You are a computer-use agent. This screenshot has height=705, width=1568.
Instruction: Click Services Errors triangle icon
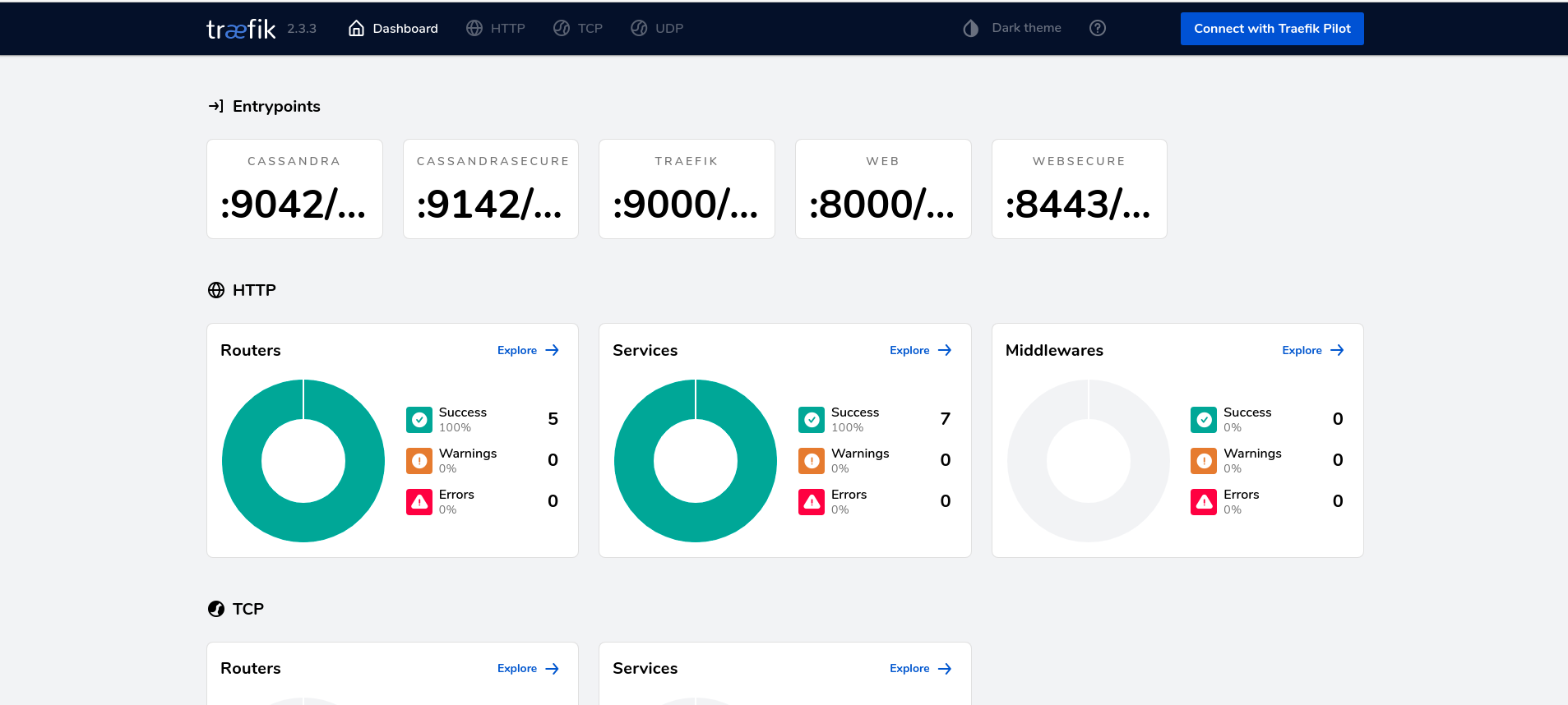[x=812, y=502]
